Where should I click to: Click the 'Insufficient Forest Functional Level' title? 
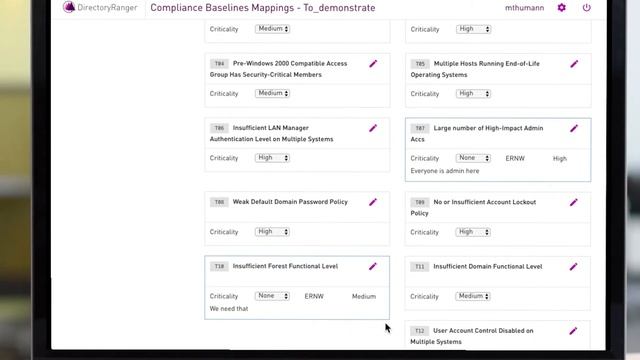click(285, 266)
